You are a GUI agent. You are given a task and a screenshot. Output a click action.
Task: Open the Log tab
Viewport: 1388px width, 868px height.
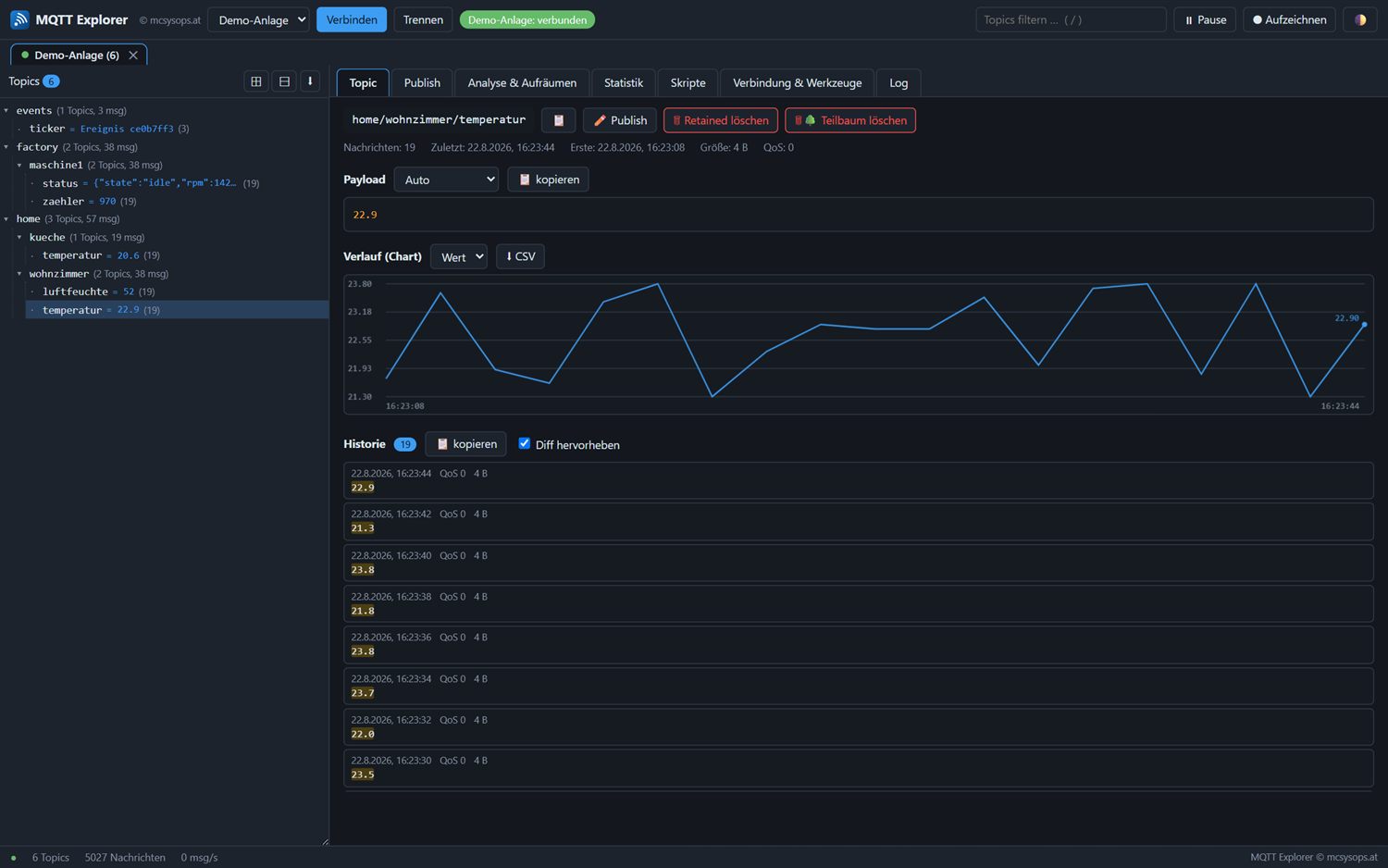click(898, 82)
